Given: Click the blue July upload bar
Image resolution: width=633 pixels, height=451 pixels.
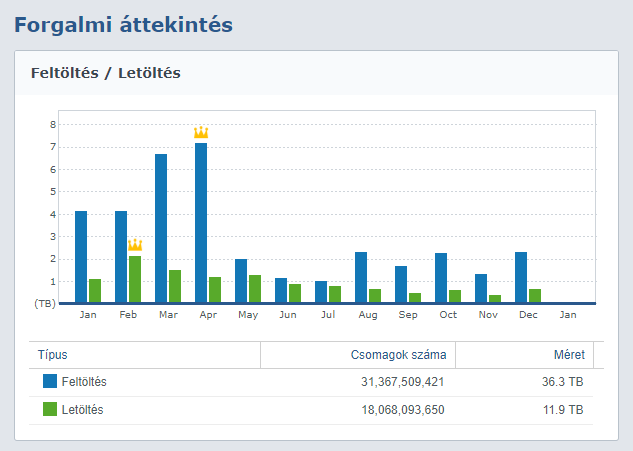Looking at the screenshot, I should tap(321, 292).
